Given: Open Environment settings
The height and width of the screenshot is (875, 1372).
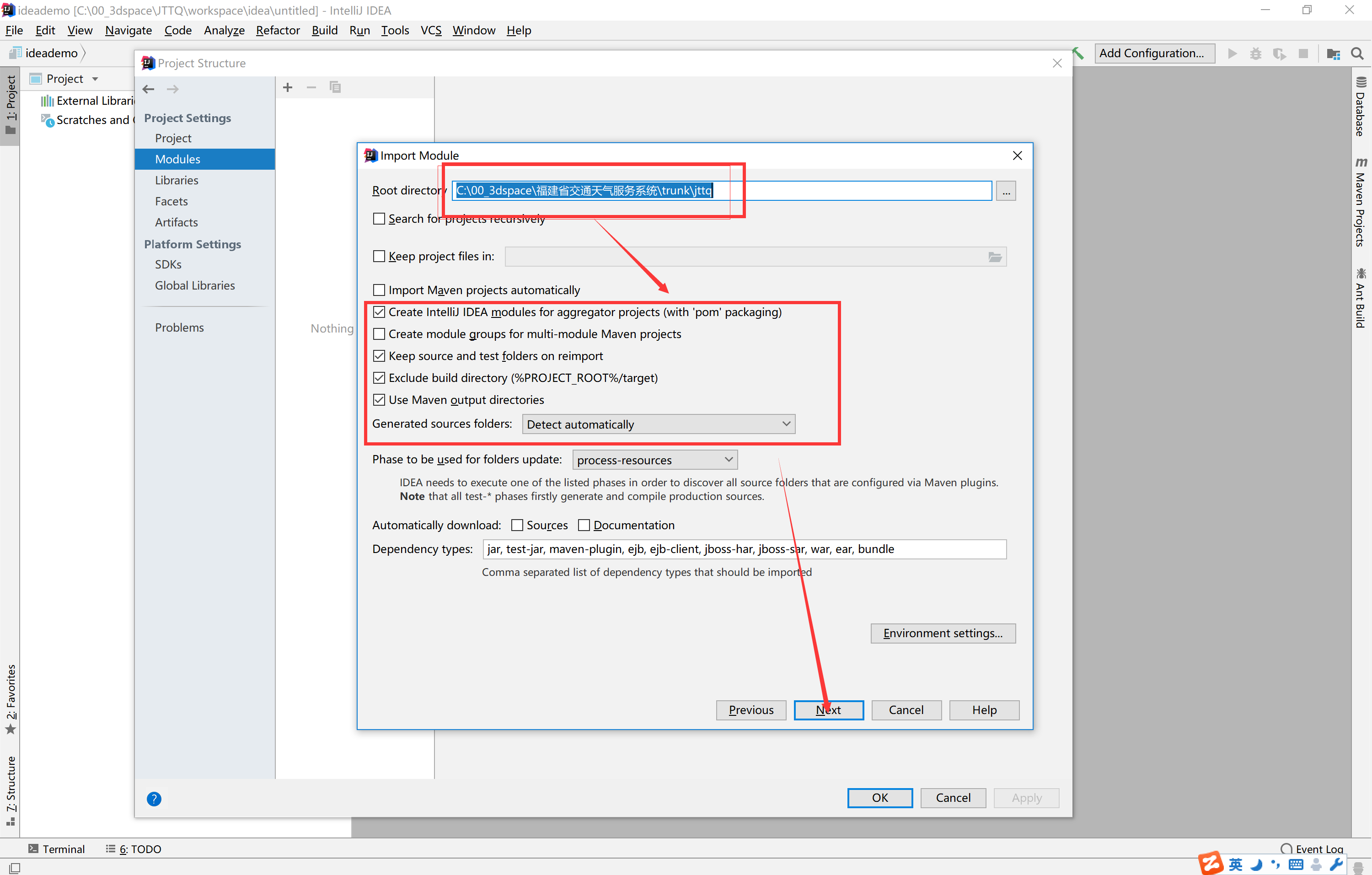Looking at the screenshot, I should [x=943, y=633].
